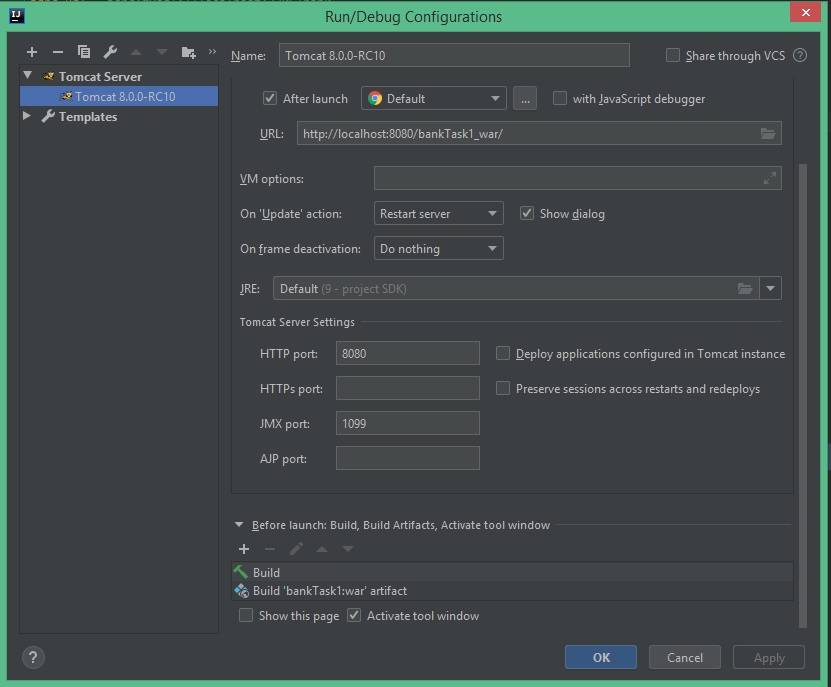
Task: Close the Run/Debug Configurations dialog
Action: click(x=806, y=12)
